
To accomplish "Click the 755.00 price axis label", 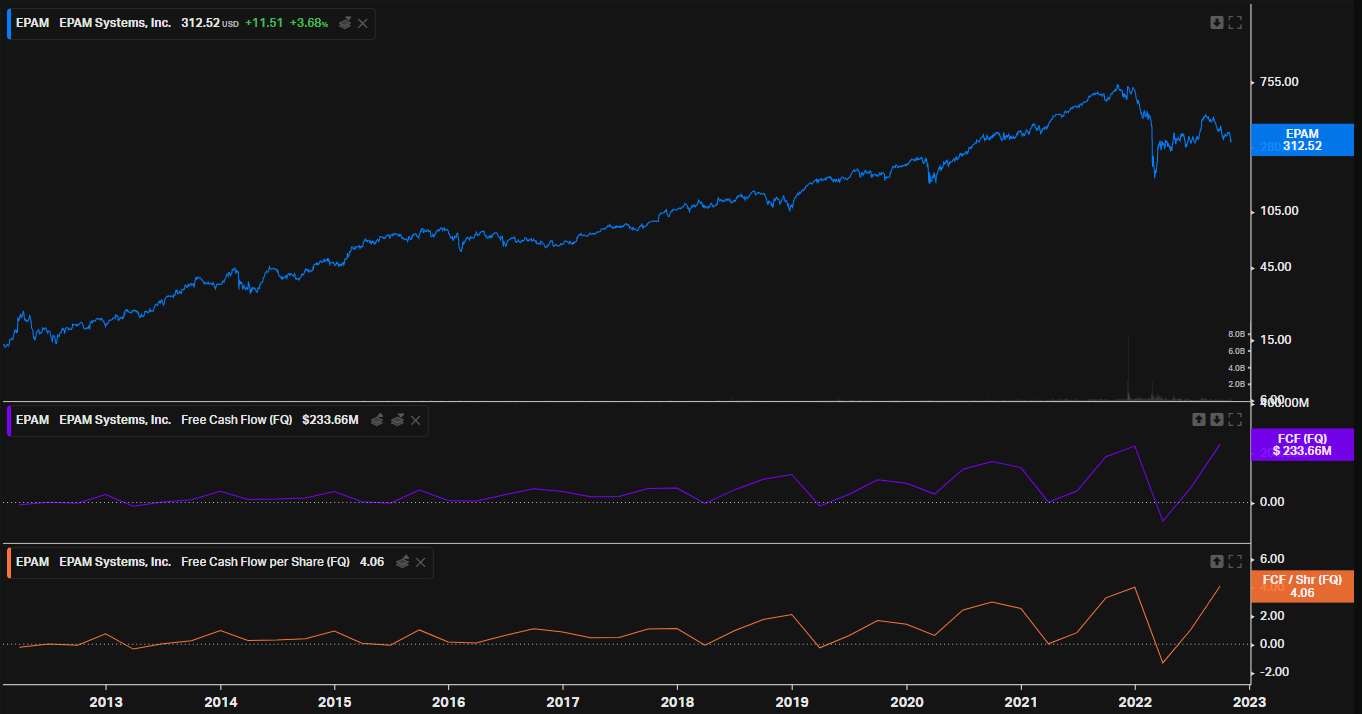I will point(1278,81).
